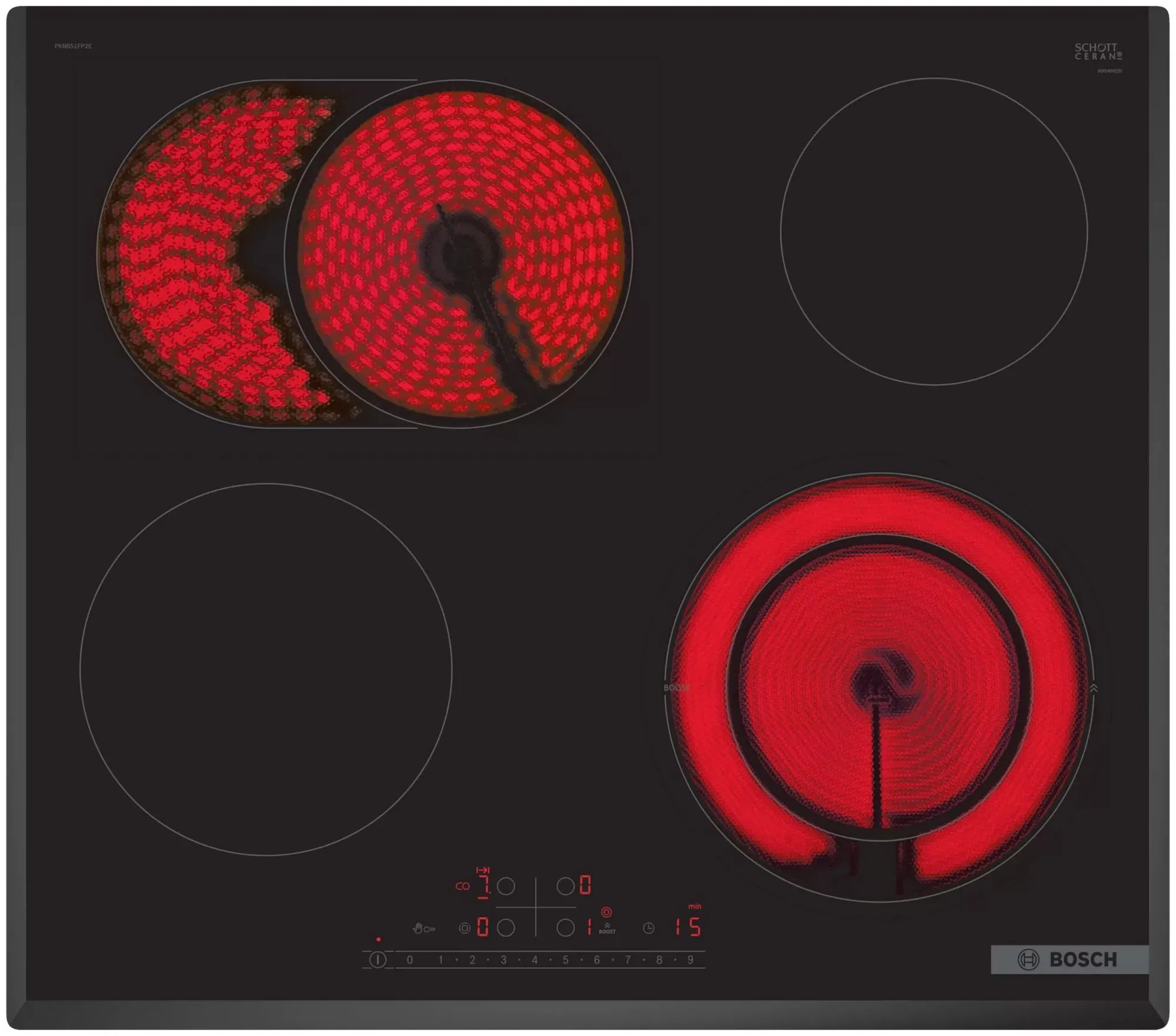Tap the child lock hand-key icon
This screenshot has height=1036, width=1176.
tap(424, 929)
